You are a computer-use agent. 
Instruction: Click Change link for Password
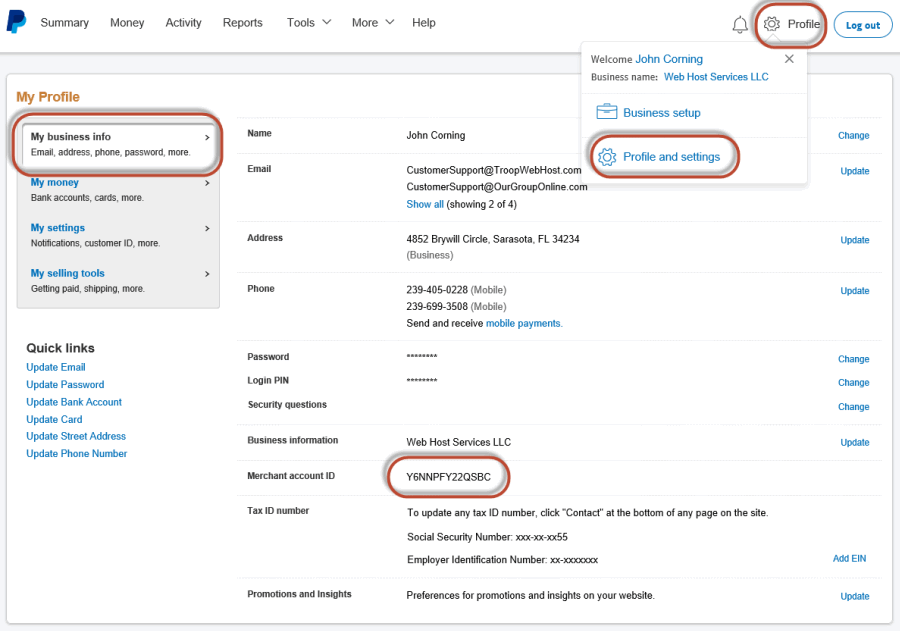853,359
